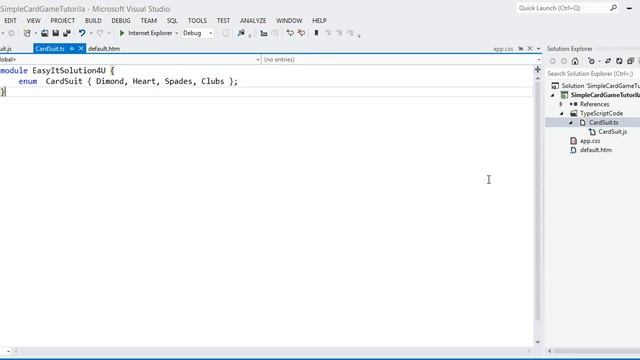
Task: Click the editor vertical scrollbar down arrow
Action: (538, 342)
